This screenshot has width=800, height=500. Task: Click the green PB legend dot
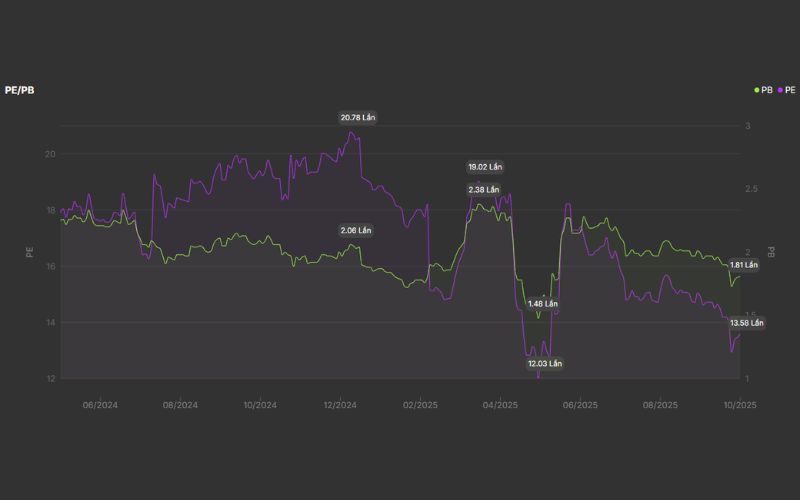[757, 90]
